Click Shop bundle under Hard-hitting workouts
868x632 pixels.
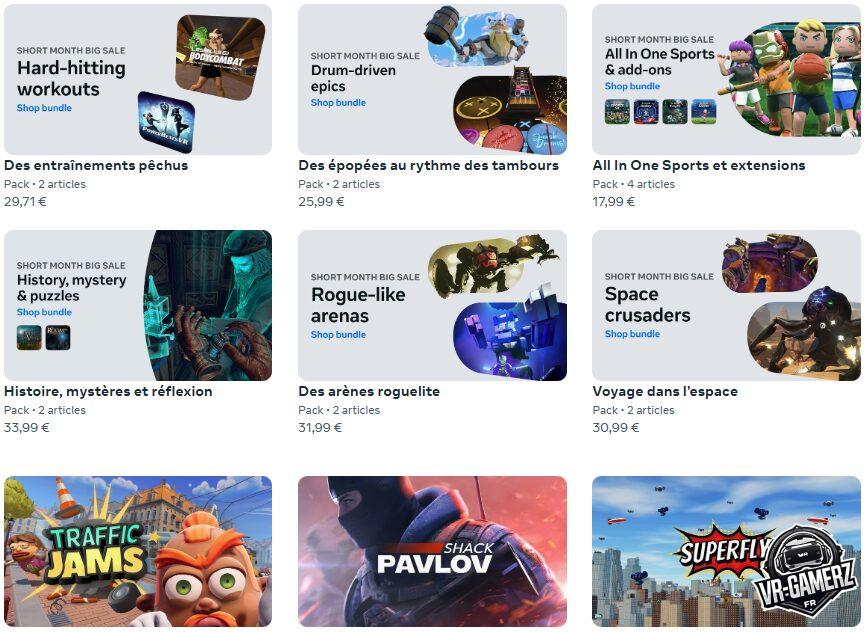tap(44, 108)
